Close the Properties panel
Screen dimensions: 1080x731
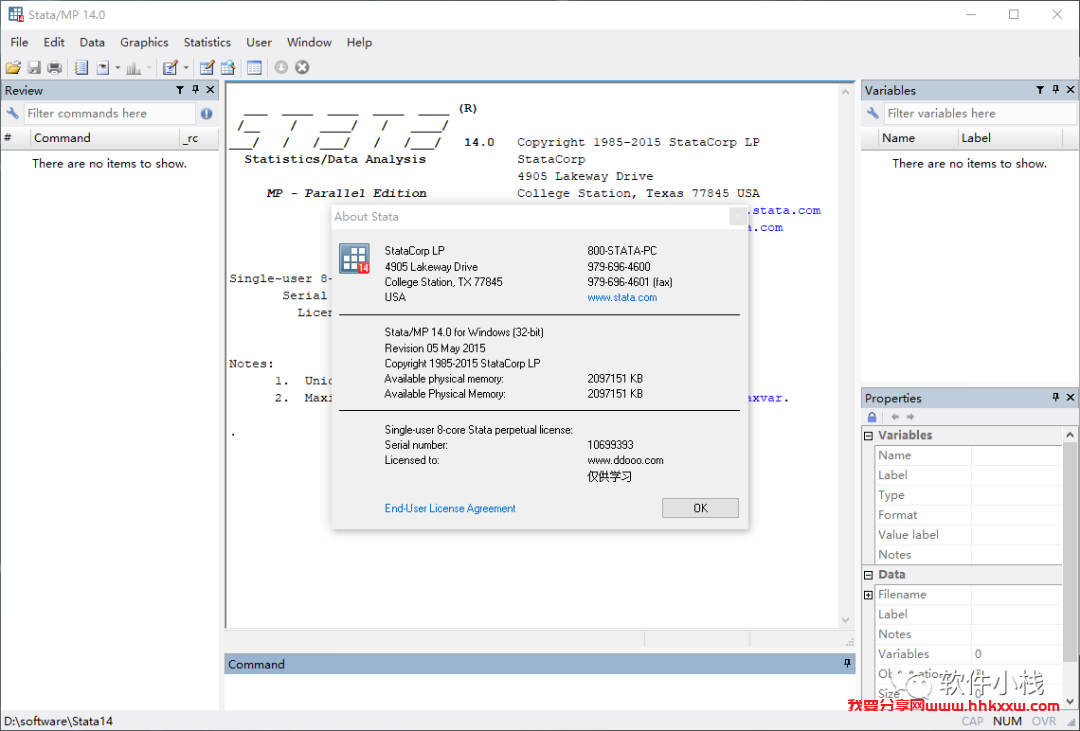tap(1070, 398)
